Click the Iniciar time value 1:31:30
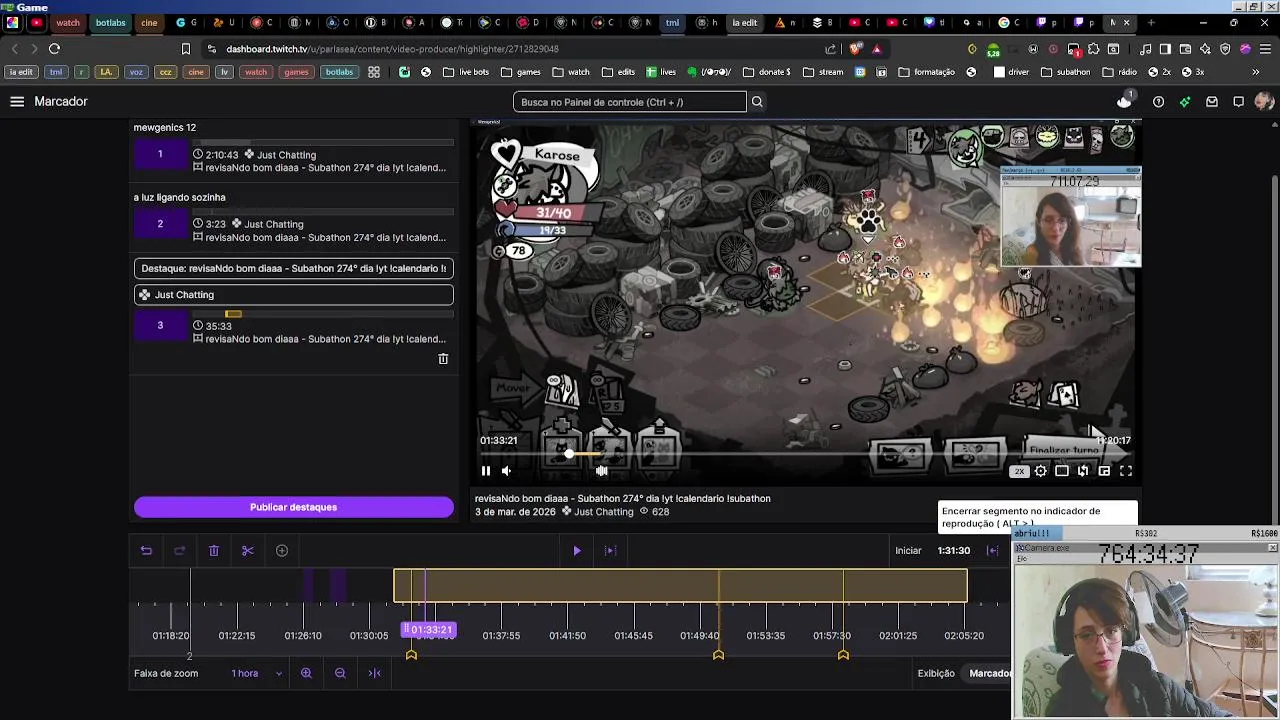 pos(954,551)
